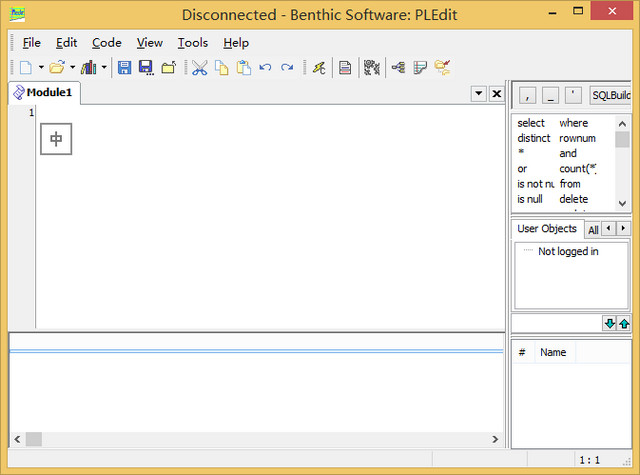Expand the dropdown arrow beside Open folder
Viewport: 640px width, 475px height.
72,68
